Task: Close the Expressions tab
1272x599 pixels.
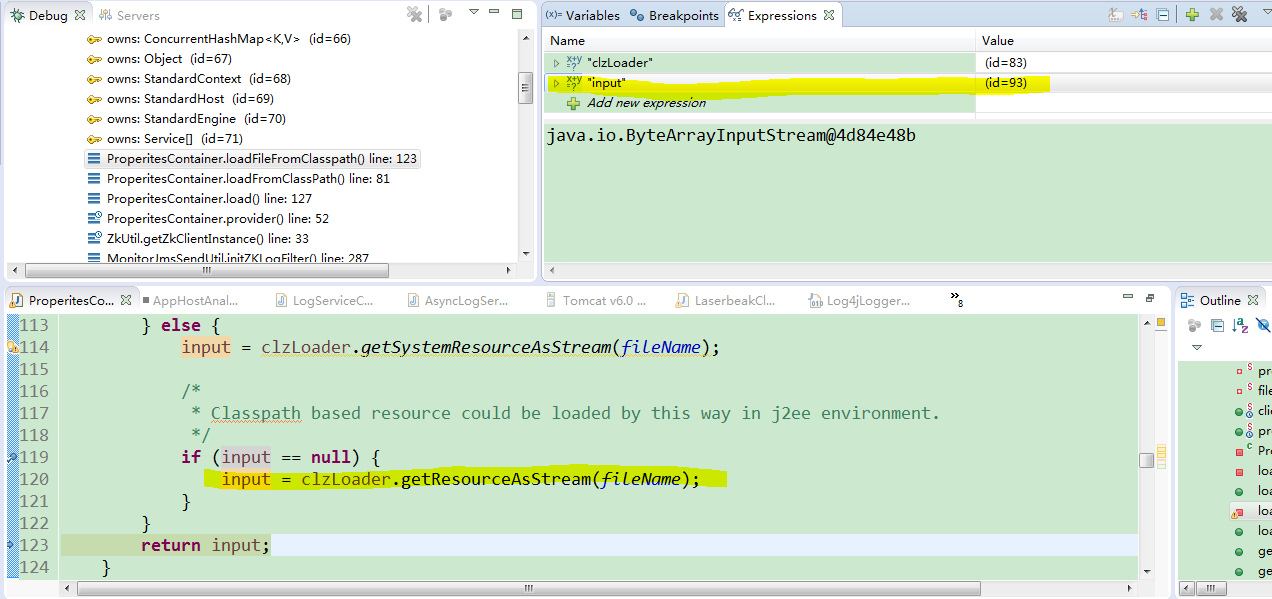Action: pyautogui.click(x=829, y=15)
